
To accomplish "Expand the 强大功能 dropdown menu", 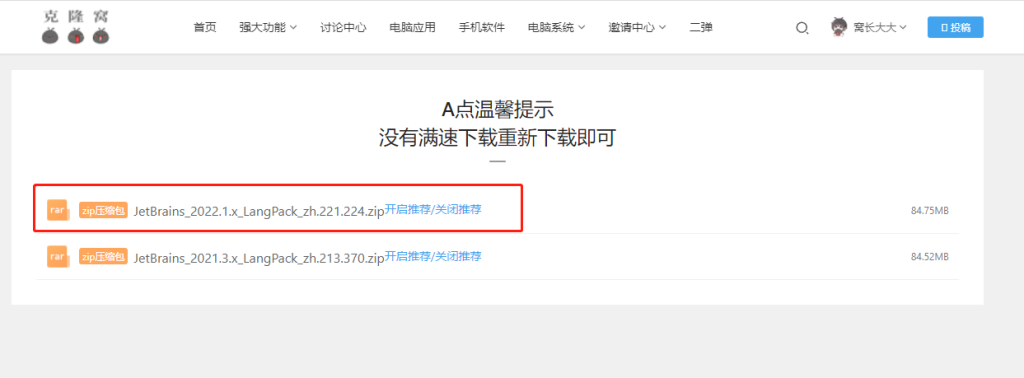I will tap(268, 27).
